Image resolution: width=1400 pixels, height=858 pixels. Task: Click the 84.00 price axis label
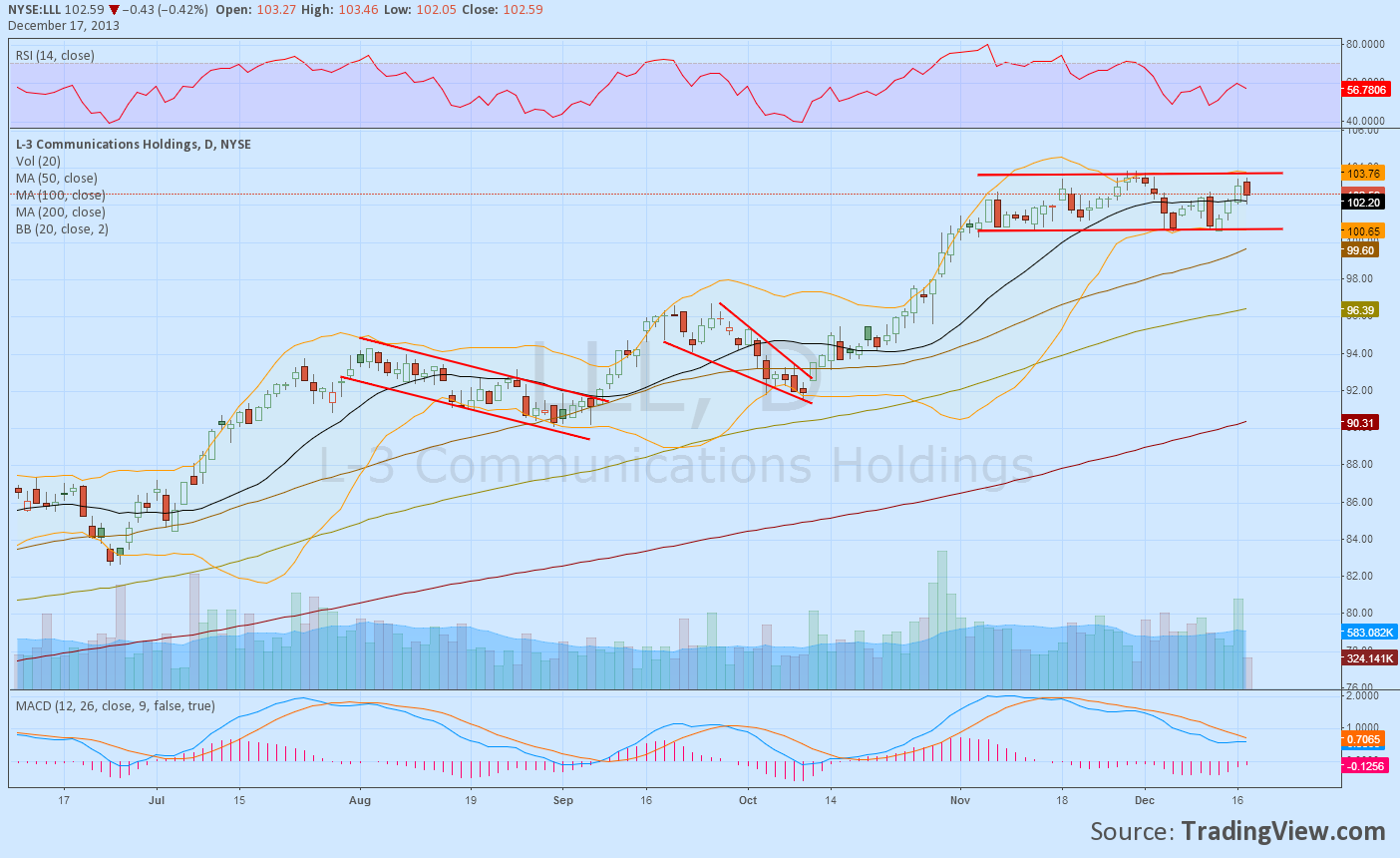tap(1359, 540)
